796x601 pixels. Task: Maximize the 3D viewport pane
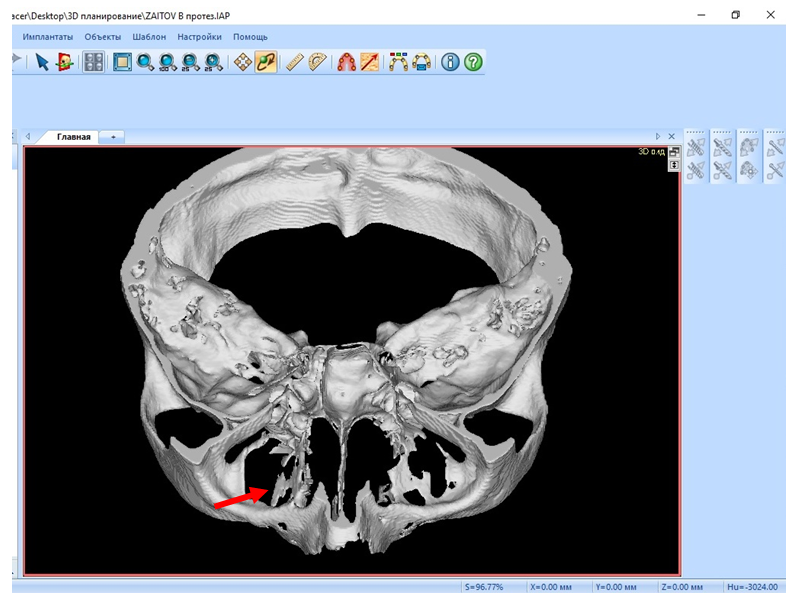coord(674,152)
